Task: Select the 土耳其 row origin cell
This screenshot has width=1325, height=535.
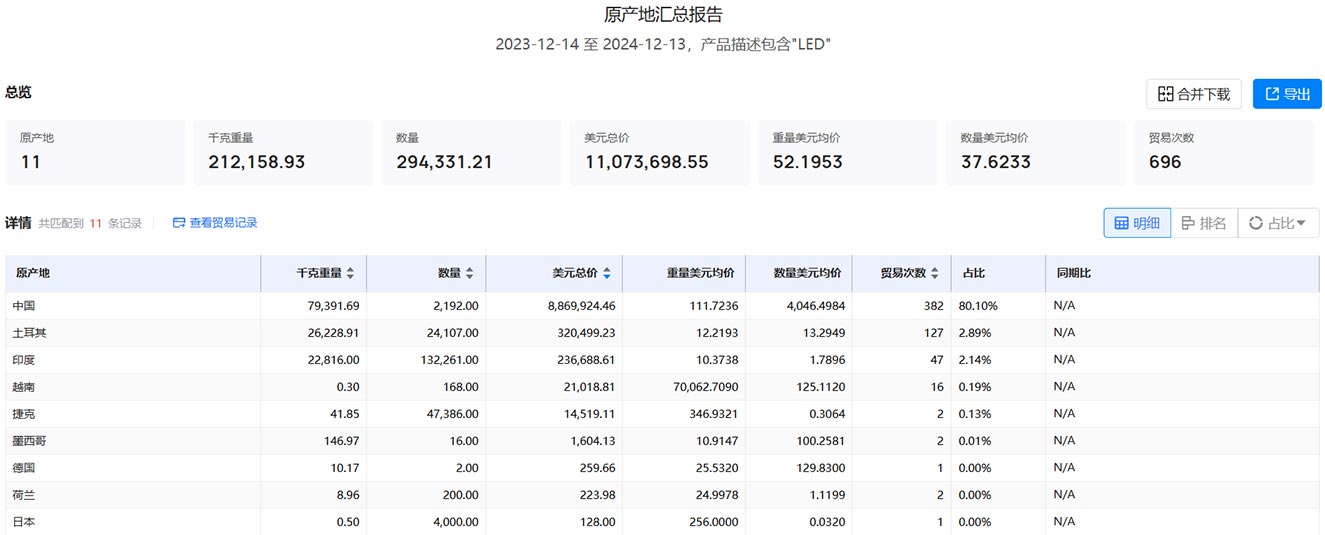Action: click(133, 333)
